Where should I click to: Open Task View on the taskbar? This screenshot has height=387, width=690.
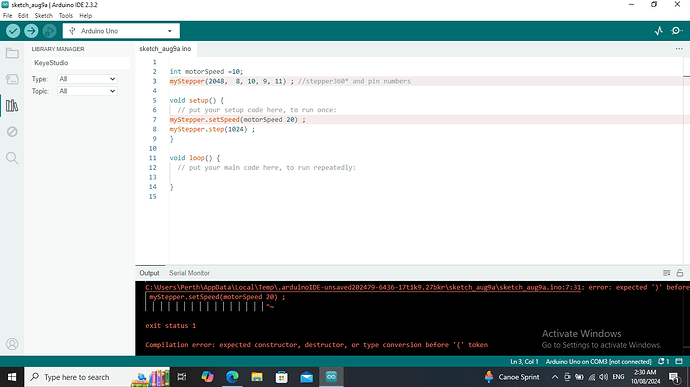click(181, 377)
